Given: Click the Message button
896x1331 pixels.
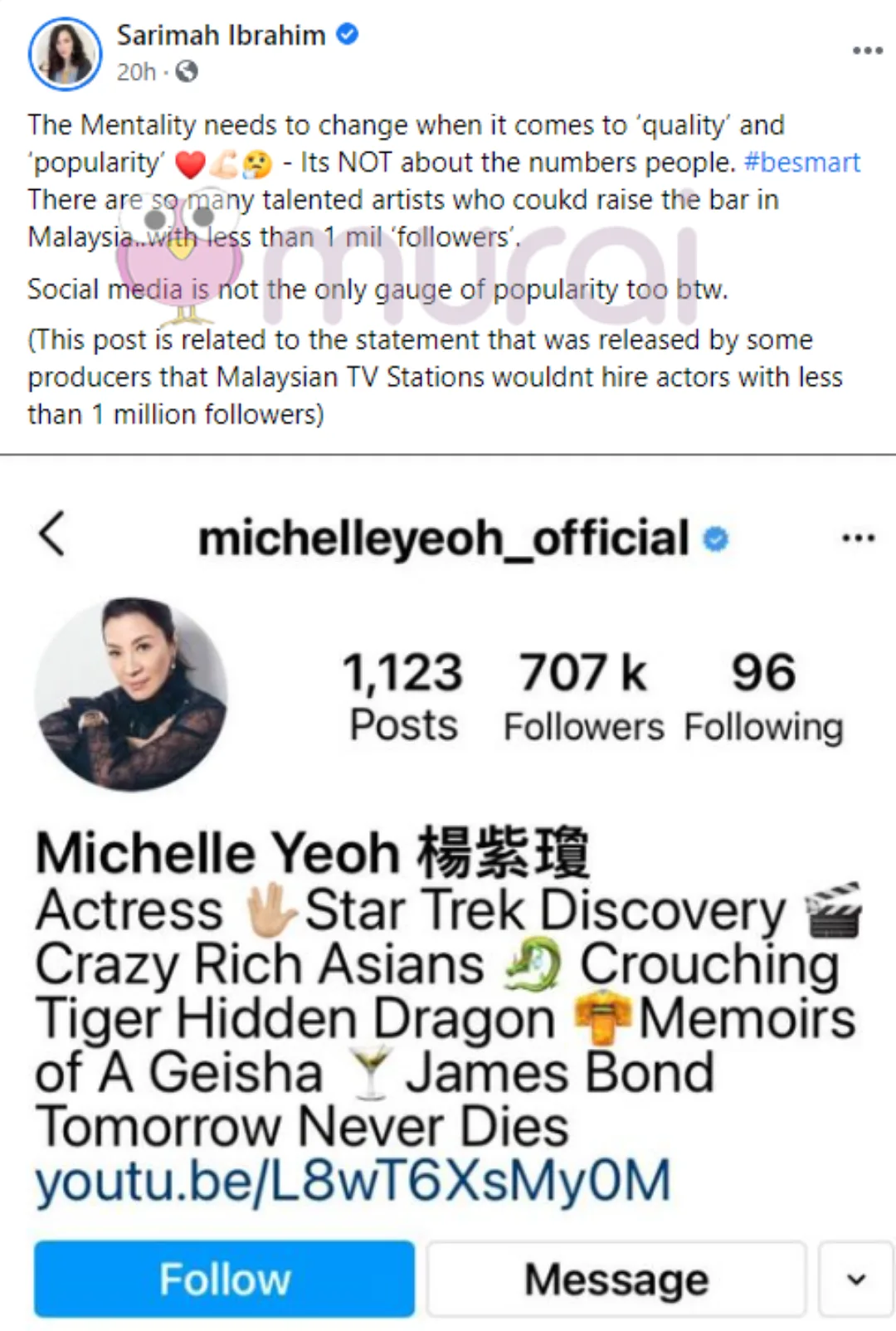Looking at the screenshot, I should [616, 1279].
